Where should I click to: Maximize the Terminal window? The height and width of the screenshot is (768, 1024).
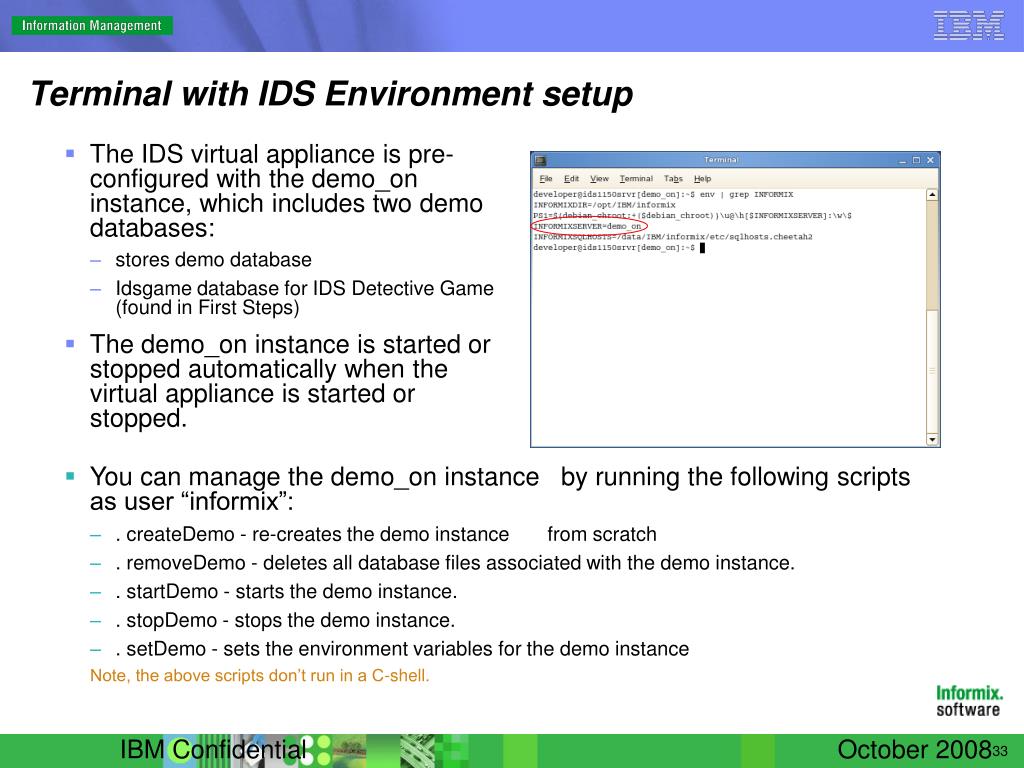[x=916, y=160]
